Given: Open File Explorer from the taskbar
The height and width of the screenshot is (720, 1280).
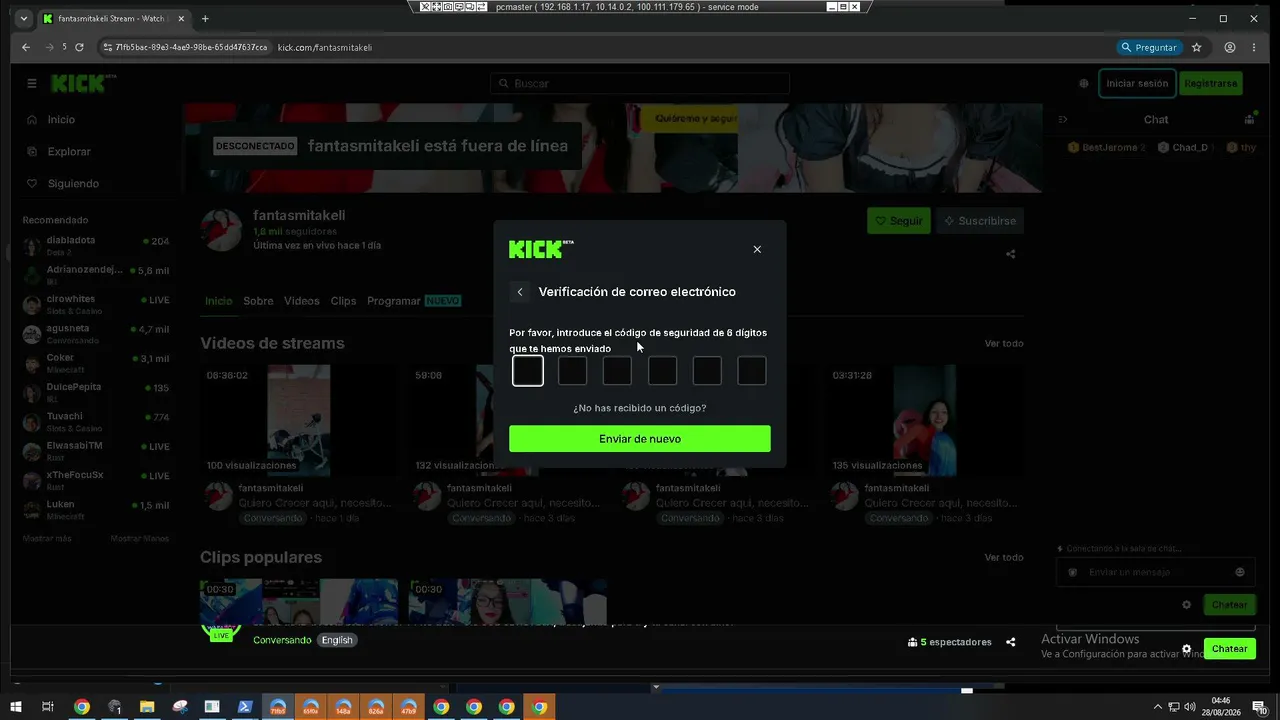Looking at the screenshot, I should (x=147, y=707).
